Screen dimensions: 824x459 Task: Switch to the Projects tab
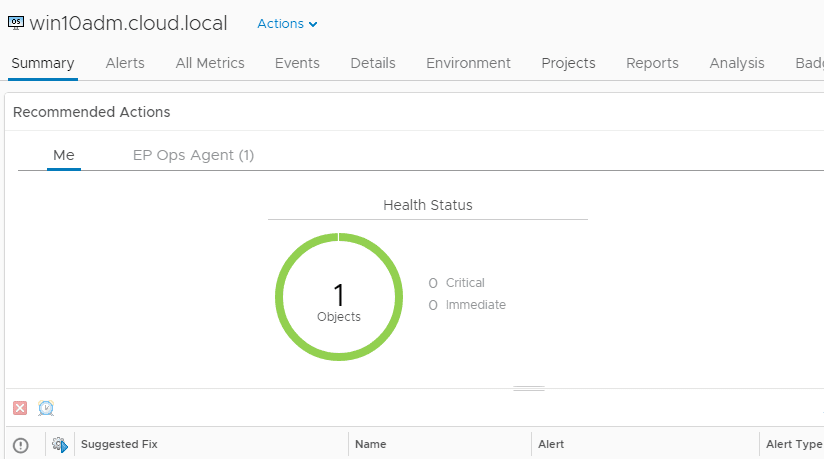568,63
